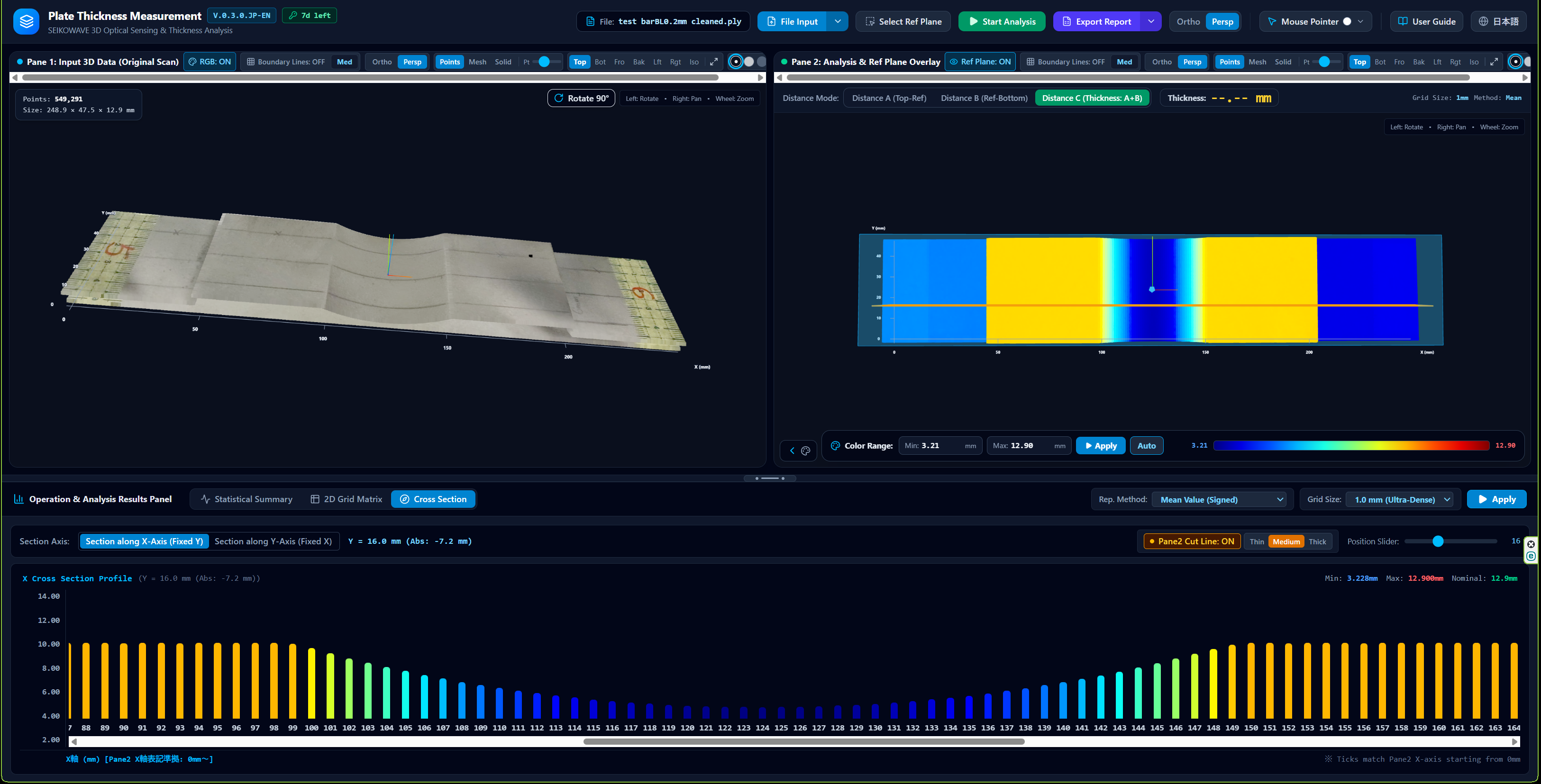Image resolution: width=1541 pixels, height=784 pixels.
Task: Click the white background circle in Pane 1
Action: (748, 62)
